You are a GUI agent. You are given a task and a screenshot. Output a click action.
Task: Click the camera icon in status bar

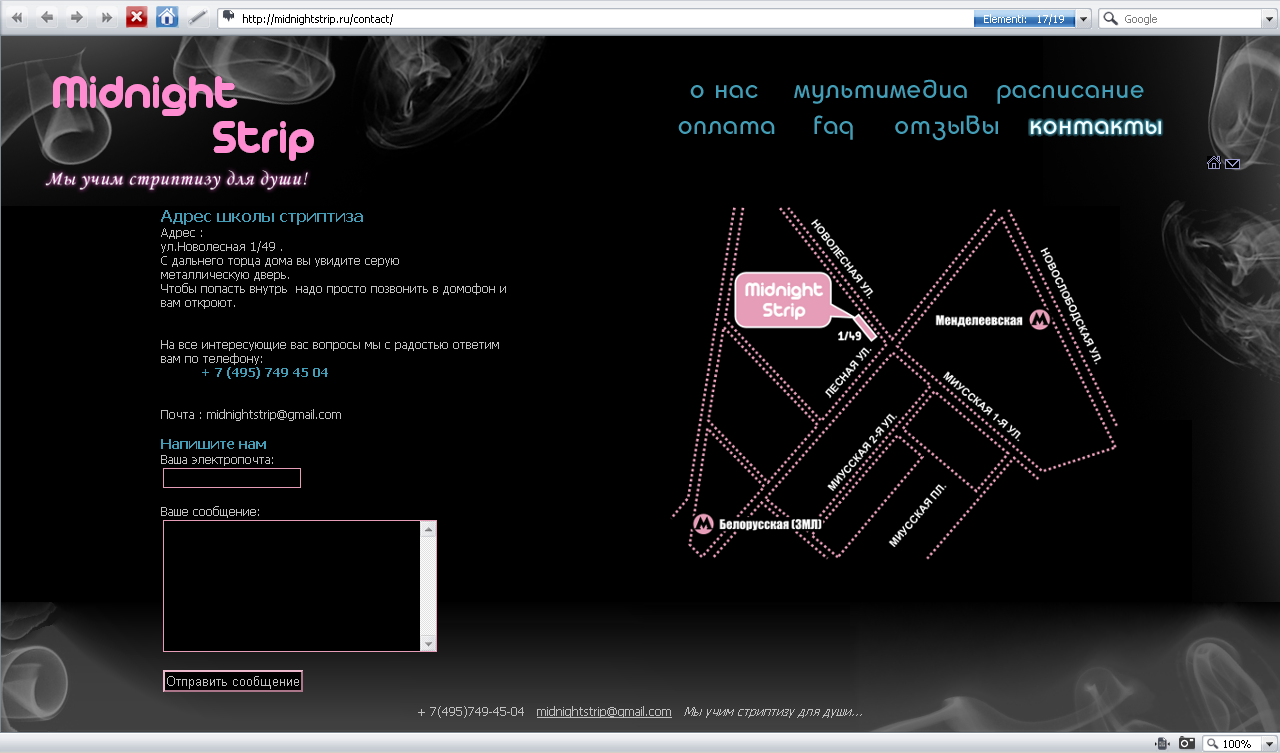pyautogui.click(x=1187, y=743)
